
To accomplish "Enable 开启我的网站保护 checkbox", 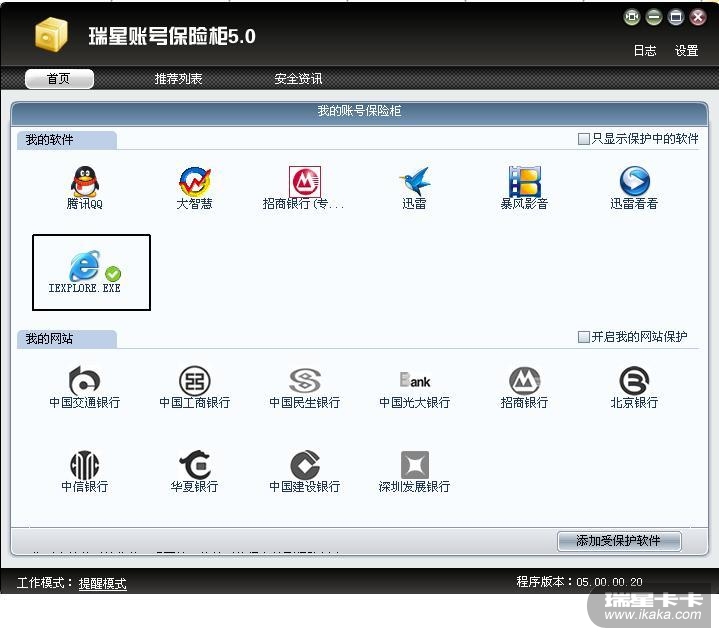I will coord(583,337).
